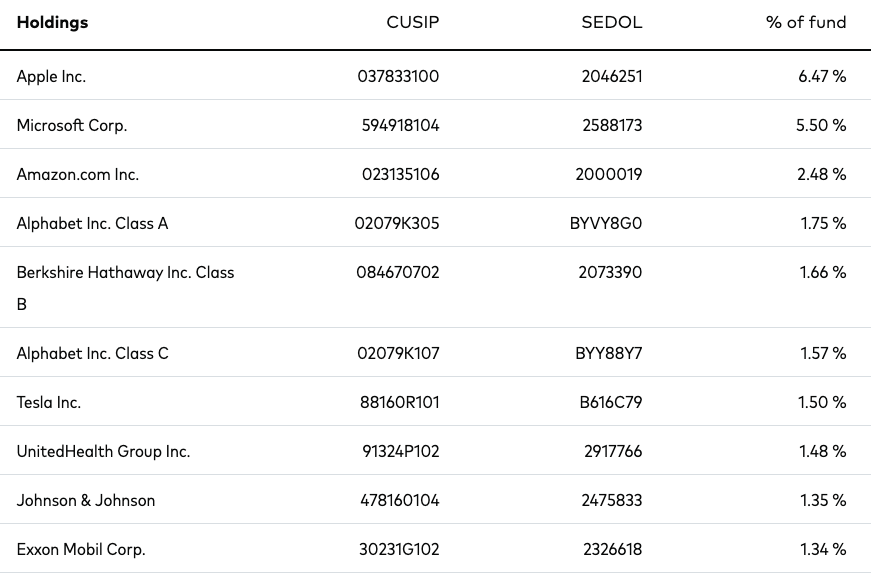The height and width of the screenshot is (582, 871).
Task: Click Apple's CUSIP value 037833100
Action: pos(398,77)
